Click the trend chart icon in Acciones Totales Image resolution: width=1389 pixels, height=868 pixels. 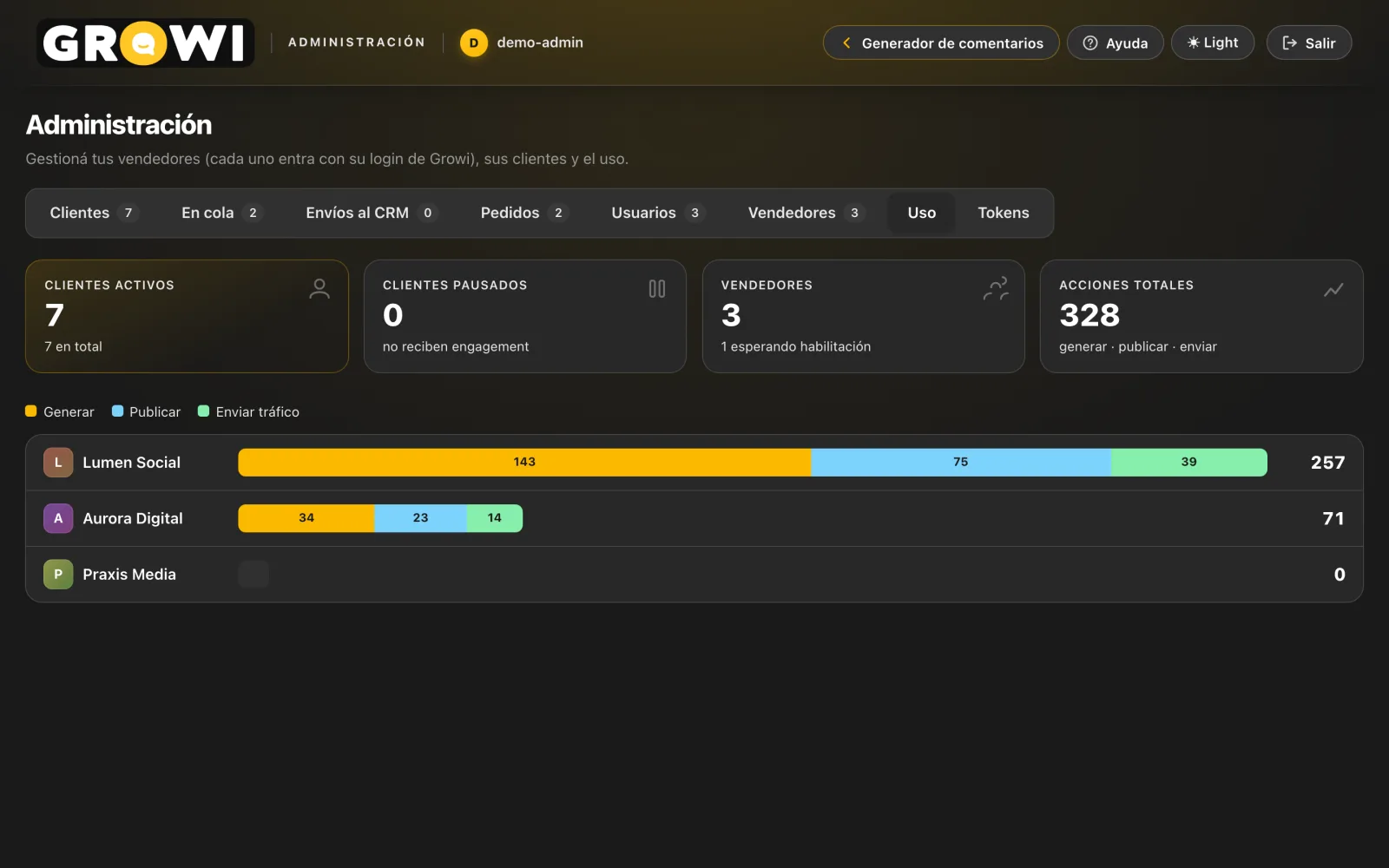pos(1333,289)
